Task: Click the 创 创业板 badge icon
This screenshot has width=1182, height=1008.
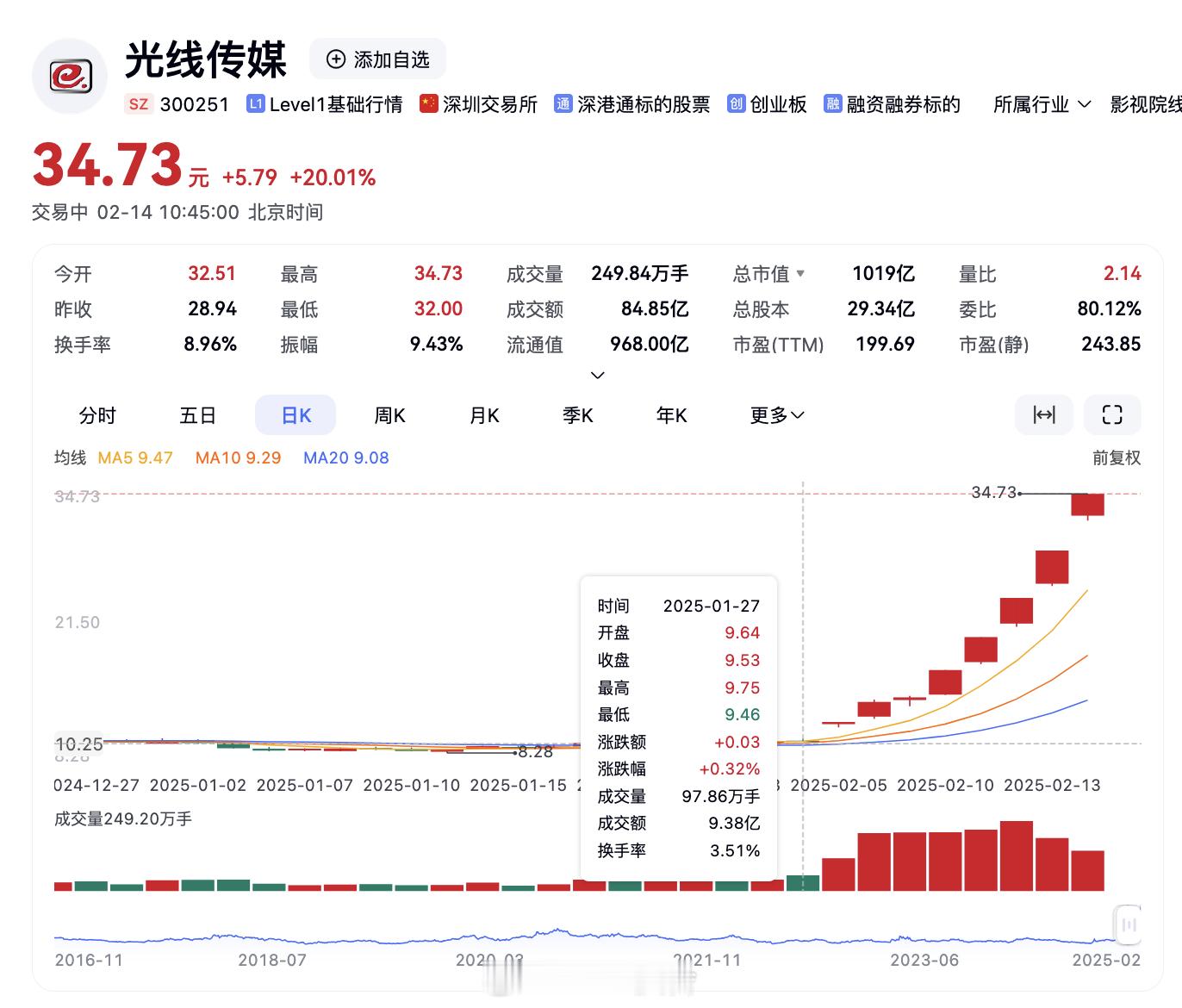Action: point(736,104)
